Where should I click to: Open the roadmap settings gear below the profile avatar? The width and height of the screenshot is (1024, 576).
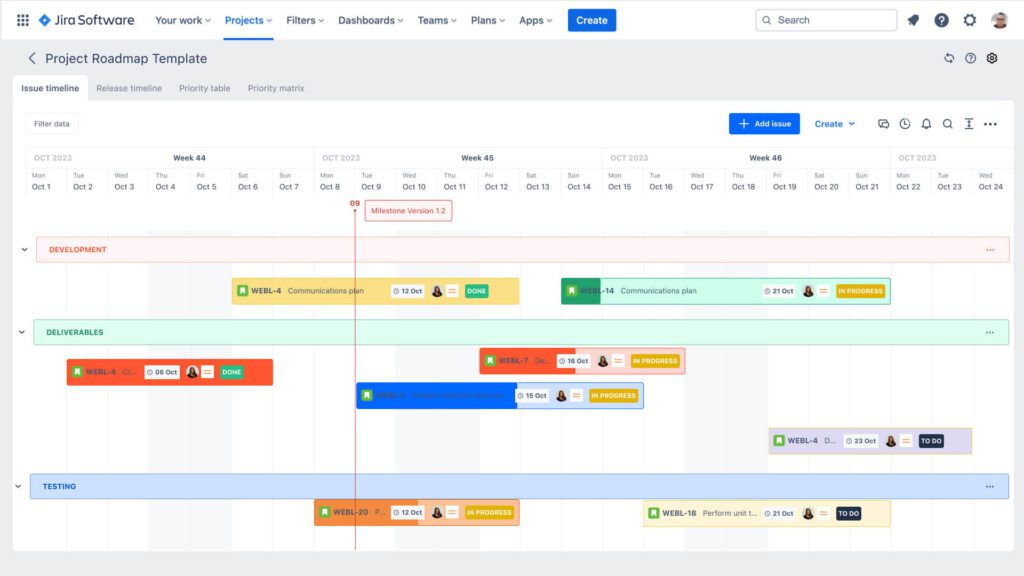point(992,58)
